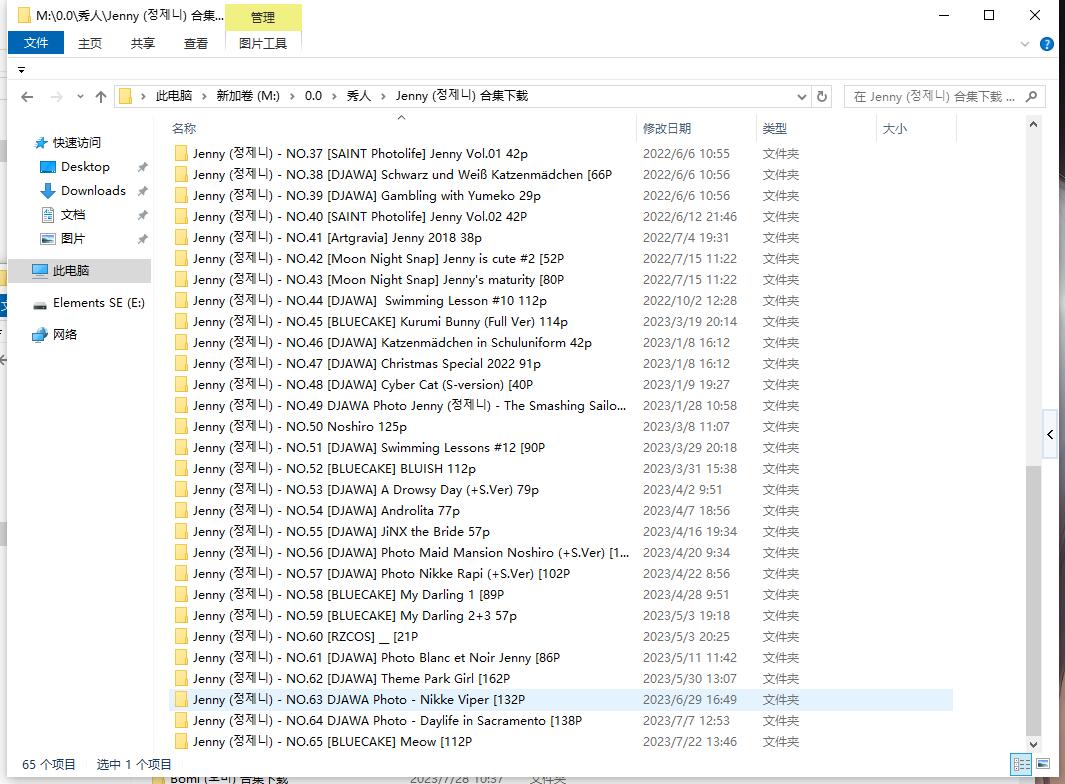
Task: Open the address bar history dropdown
Action: pos(801,96)
